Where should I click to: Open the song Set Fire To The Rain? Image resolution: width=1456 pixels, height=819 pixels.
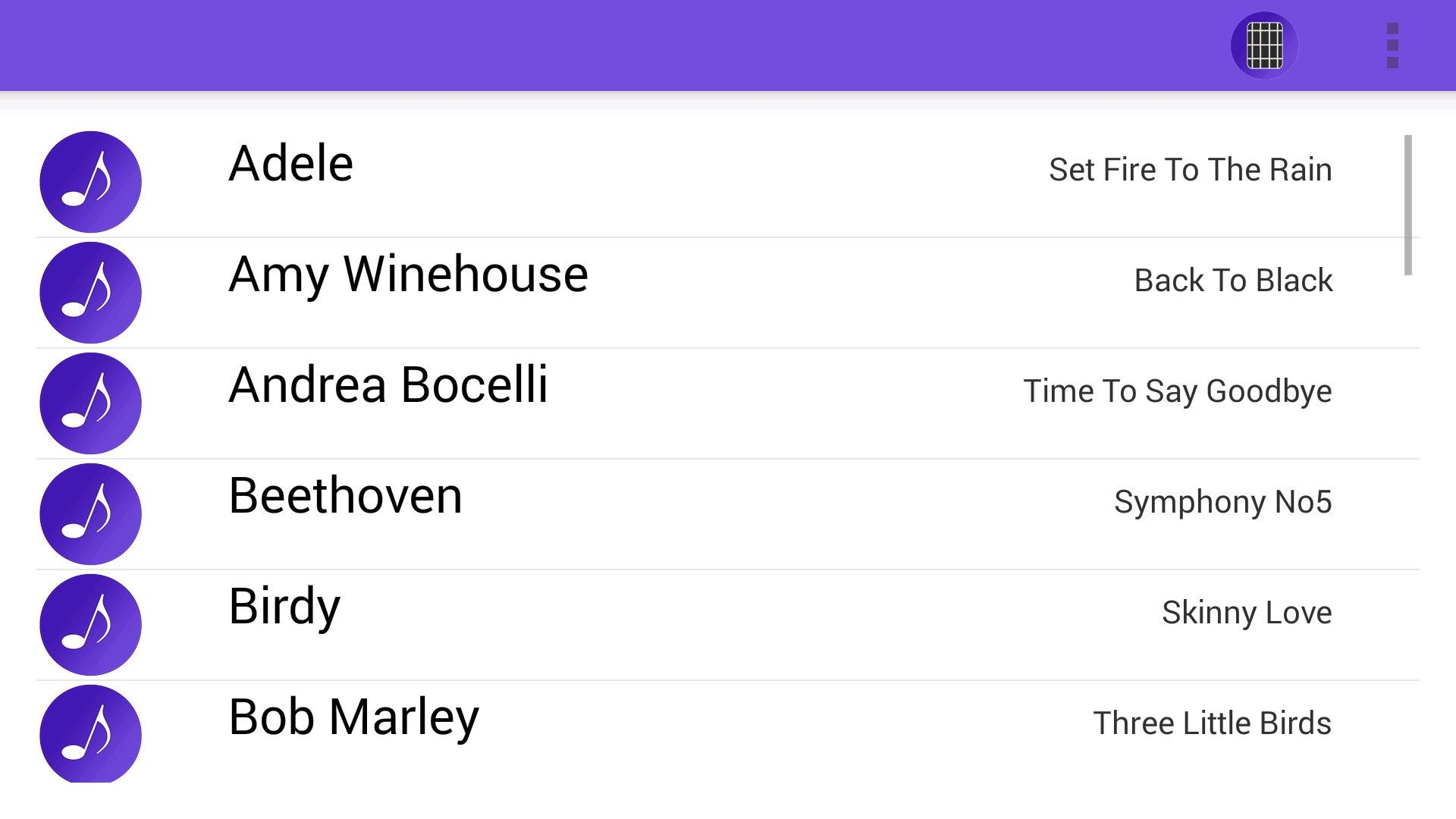click(1191, 170)
